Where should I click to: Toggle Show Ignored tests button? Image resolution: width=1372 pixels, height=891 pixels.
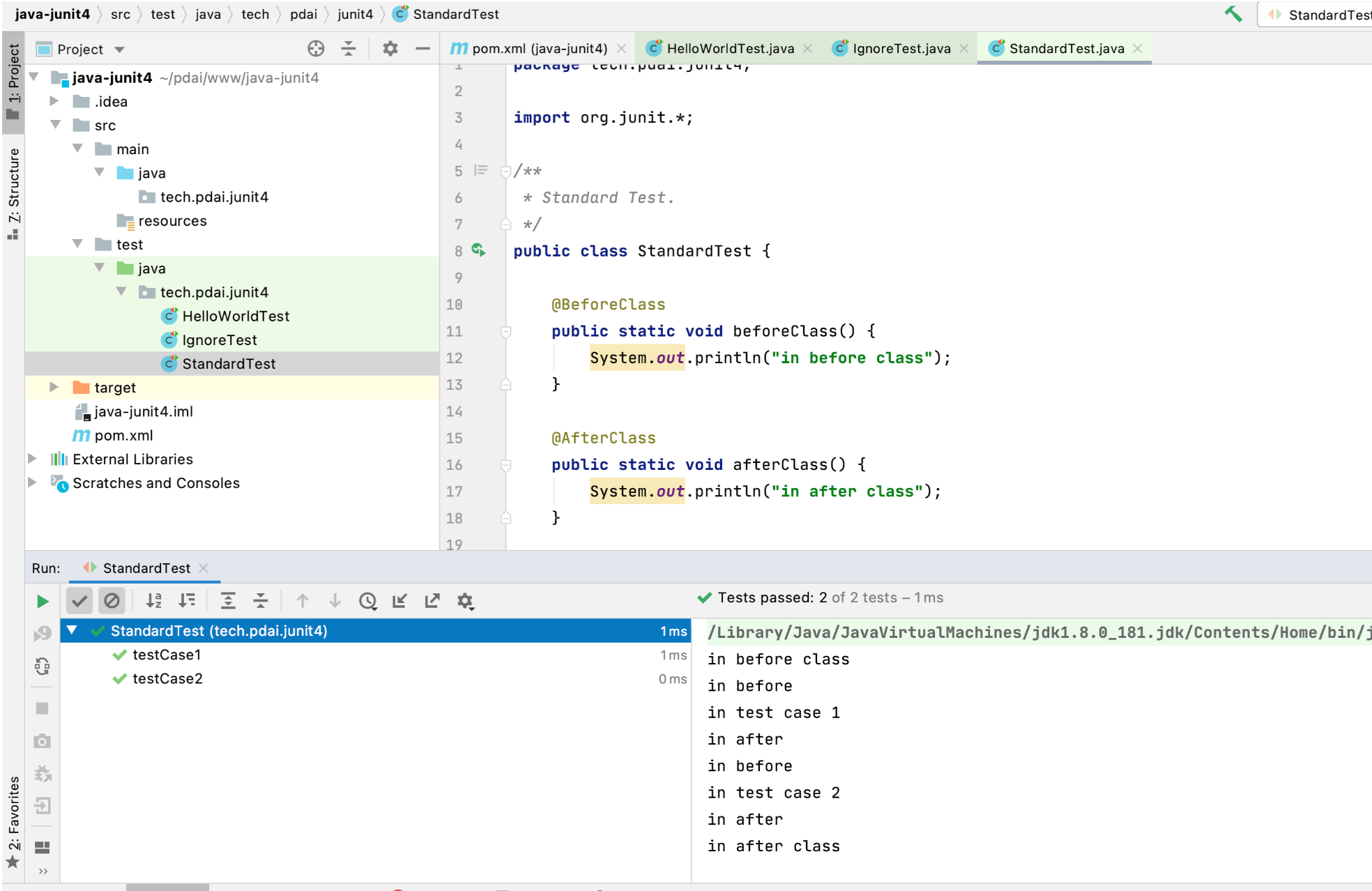(112, 600)
